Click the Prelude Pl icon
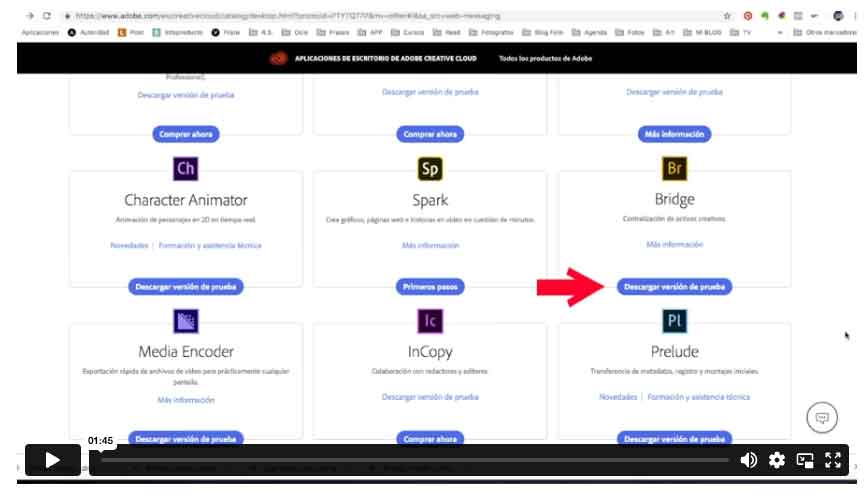This screenshot has width=865, height=494. (x=674, y=321)
